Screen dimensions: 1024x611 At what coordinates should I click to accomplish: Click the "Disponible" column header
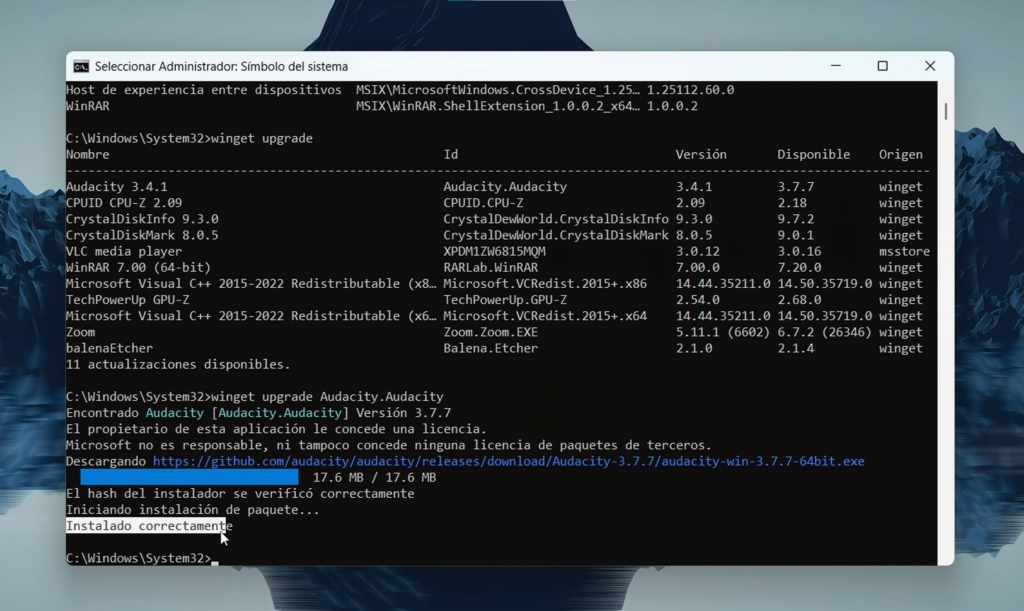pyautogui.click(x=813, y=155)
